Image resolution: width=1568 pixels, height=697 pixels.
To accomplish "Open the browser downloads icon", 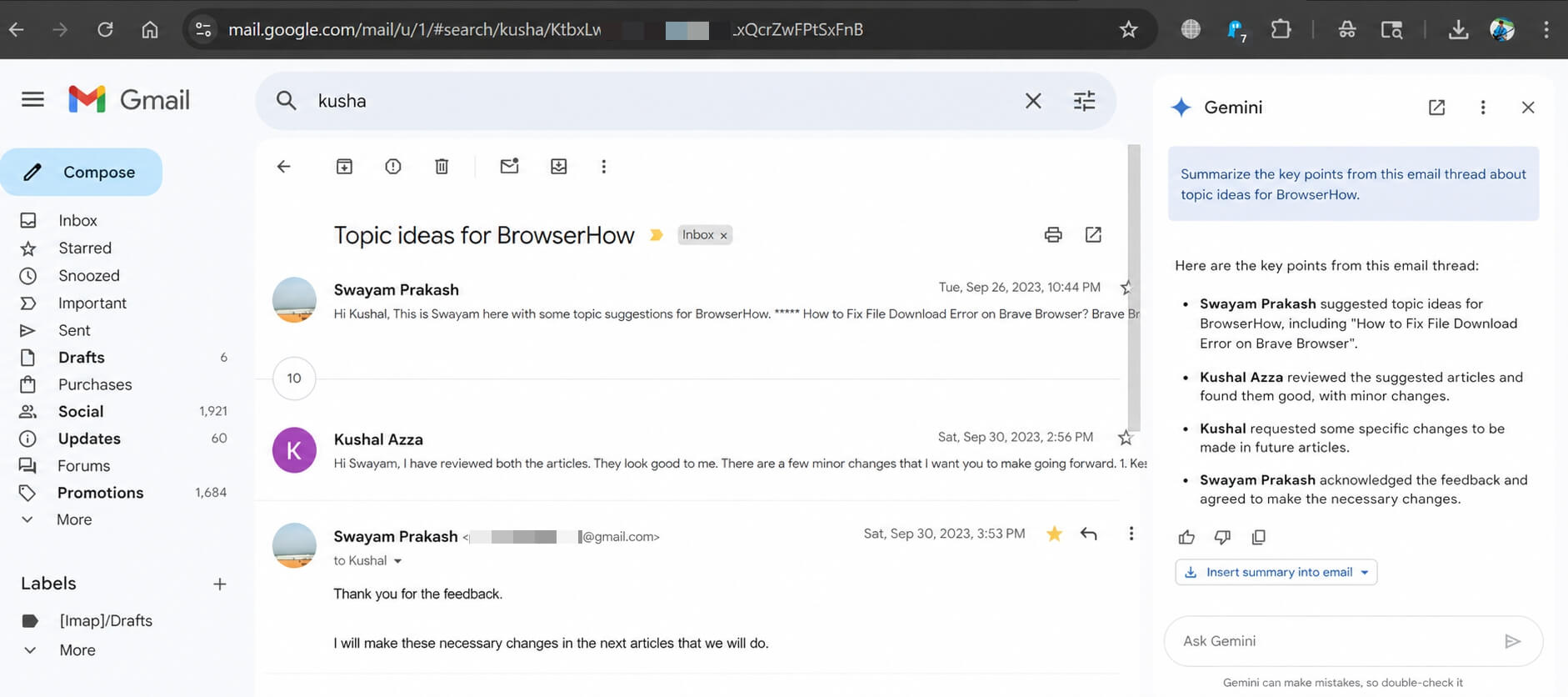I will [1458, 30].
